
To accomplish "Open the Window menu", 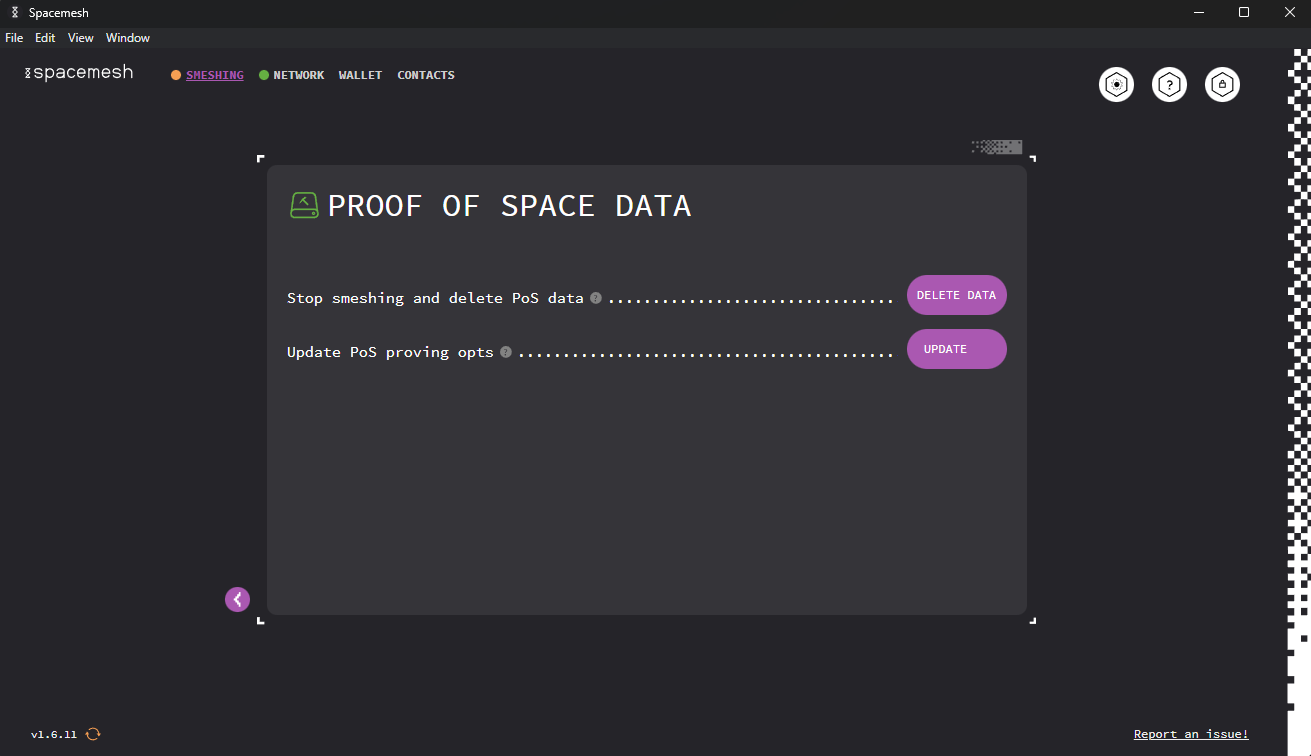I will click(128, 38).
